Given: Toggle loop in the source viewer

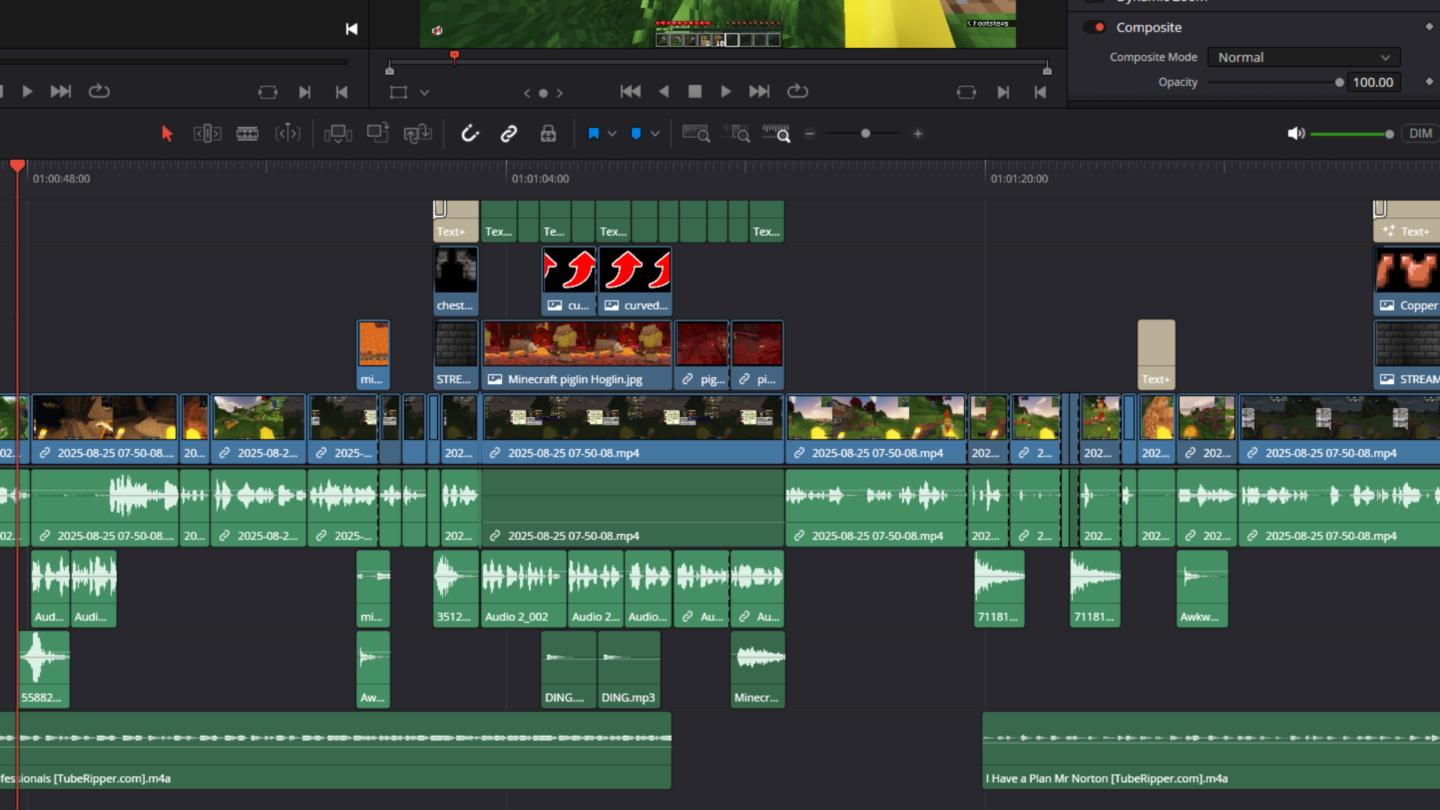Looking at the screenshot, I should click(x=99, y=91).
